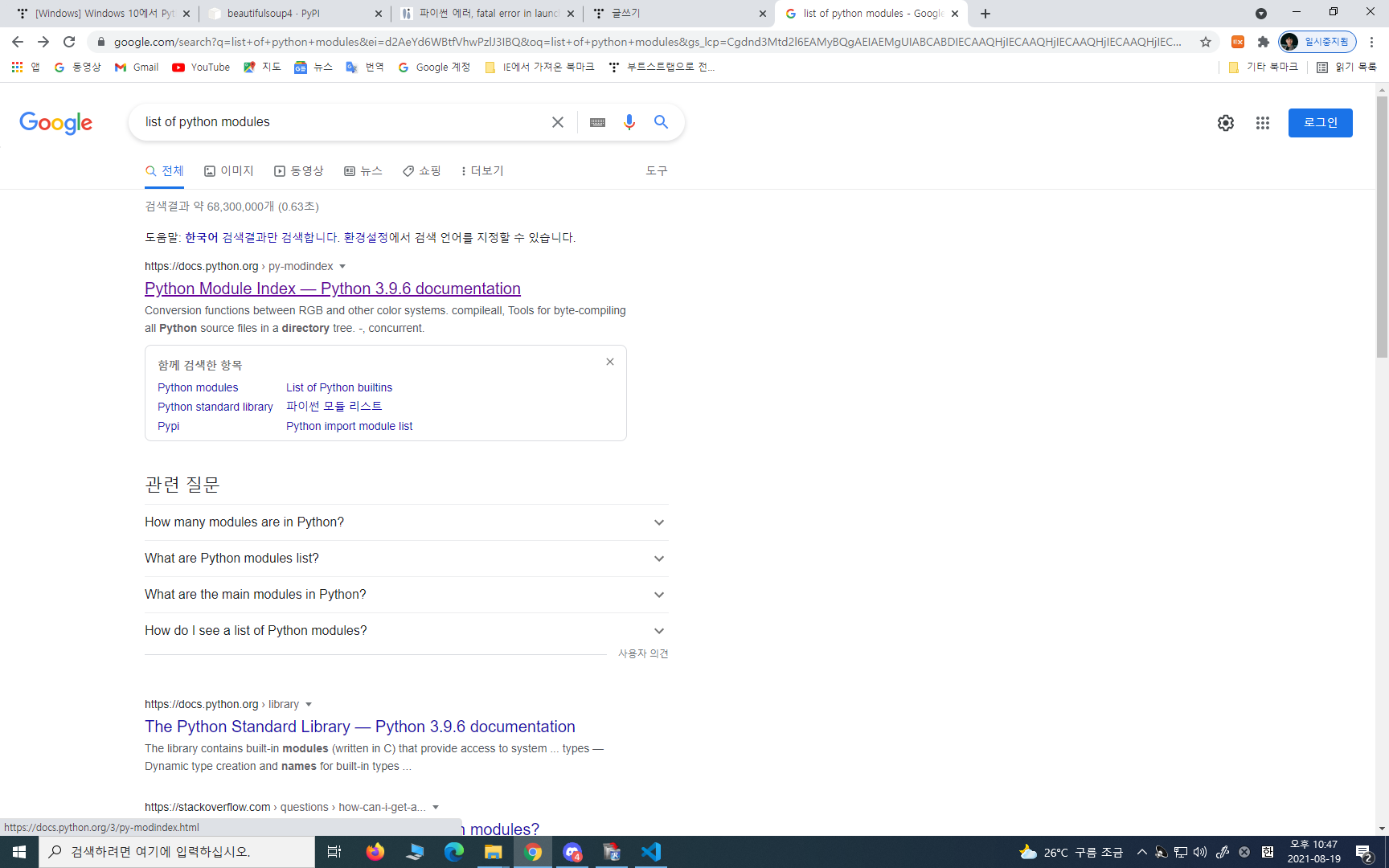Close the related searches box

(x=610, y=362)
